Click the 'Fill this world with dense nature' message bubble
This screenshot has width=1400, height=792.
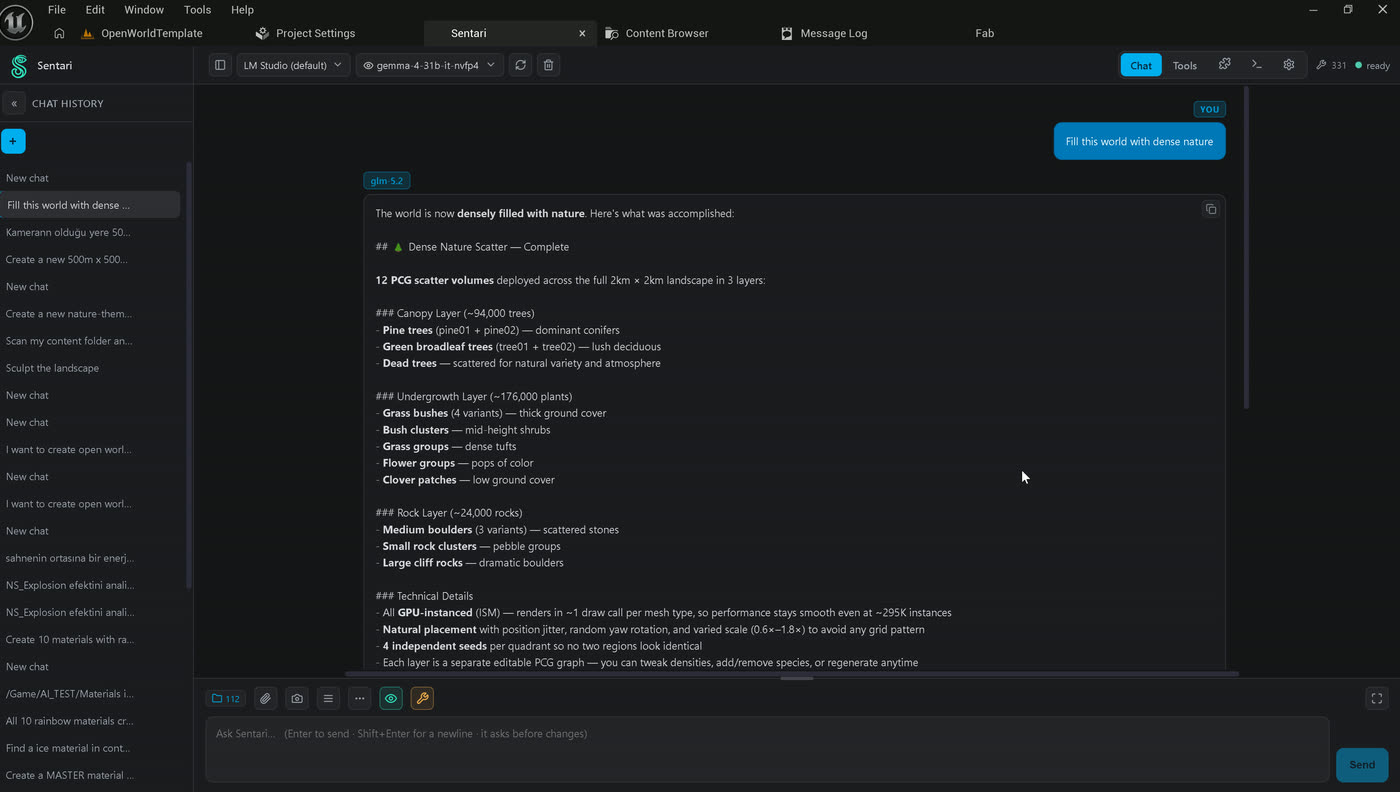(x=1139, y=141)
